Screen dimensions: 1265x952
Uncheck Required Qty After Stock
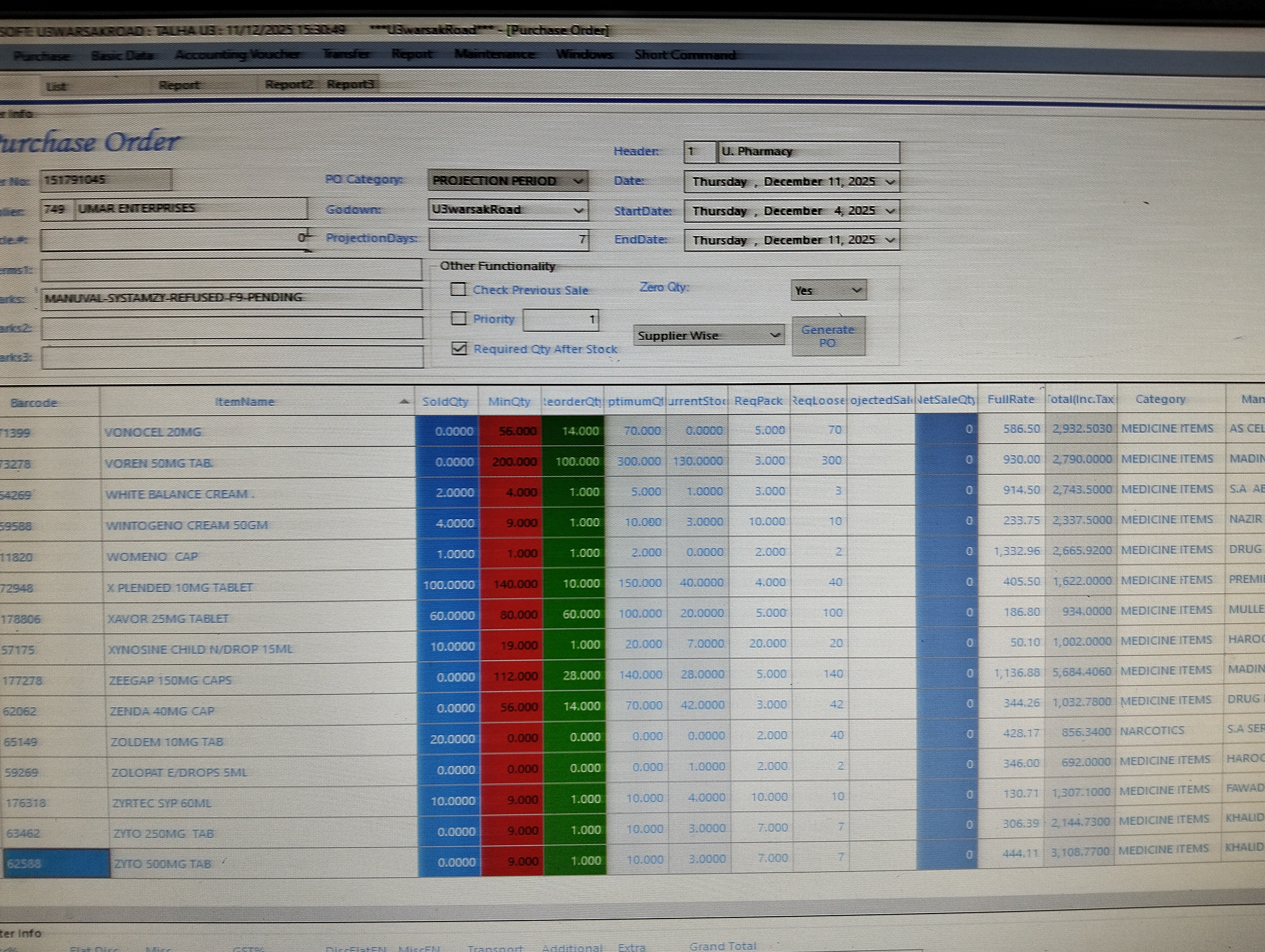pos(459,349)
